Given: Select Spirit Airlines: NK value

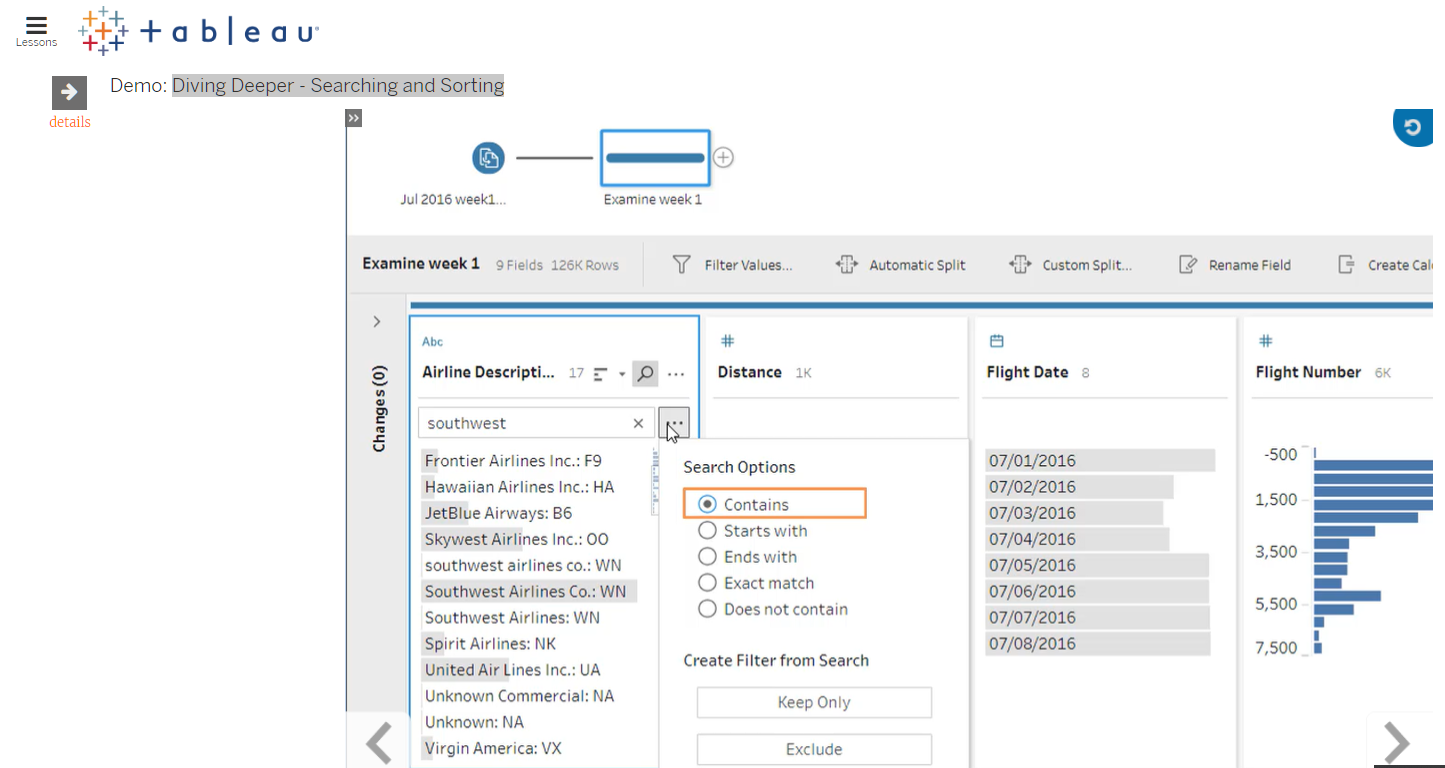Looking at the screenshot, I should (490, 643).
